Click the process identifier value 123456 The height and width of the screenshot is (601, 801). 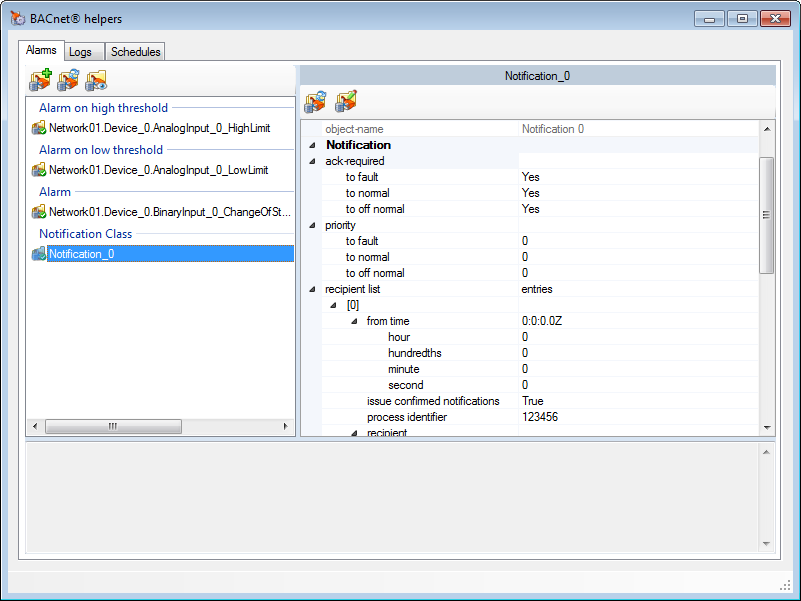[540, 417]
